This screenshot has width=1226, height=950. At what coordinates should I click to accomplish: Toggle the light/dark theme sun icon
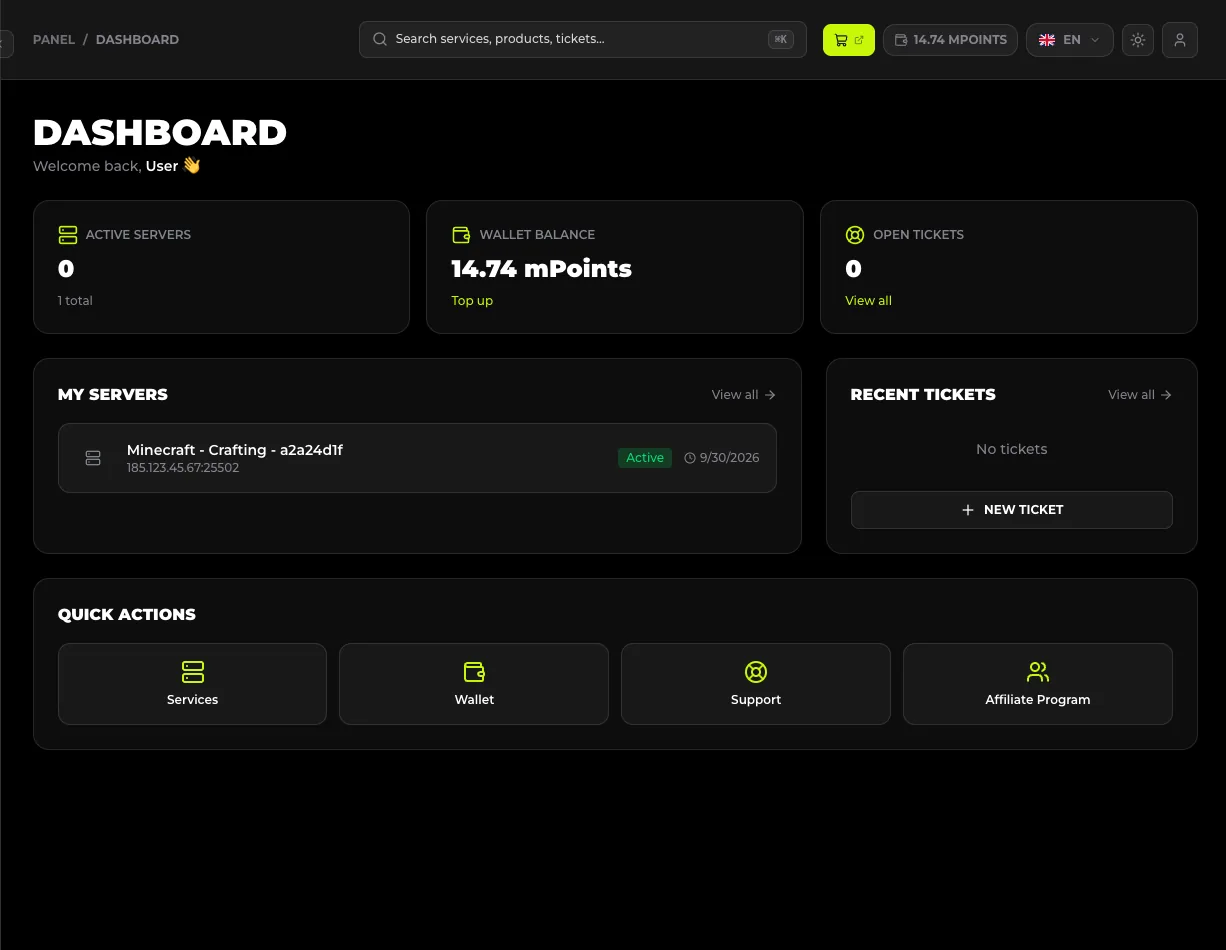tap(1138, 40)
